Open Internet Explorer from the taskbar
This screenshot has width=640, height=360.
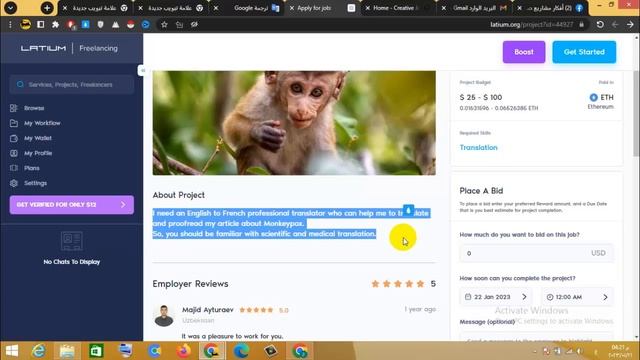click(39, 351)
